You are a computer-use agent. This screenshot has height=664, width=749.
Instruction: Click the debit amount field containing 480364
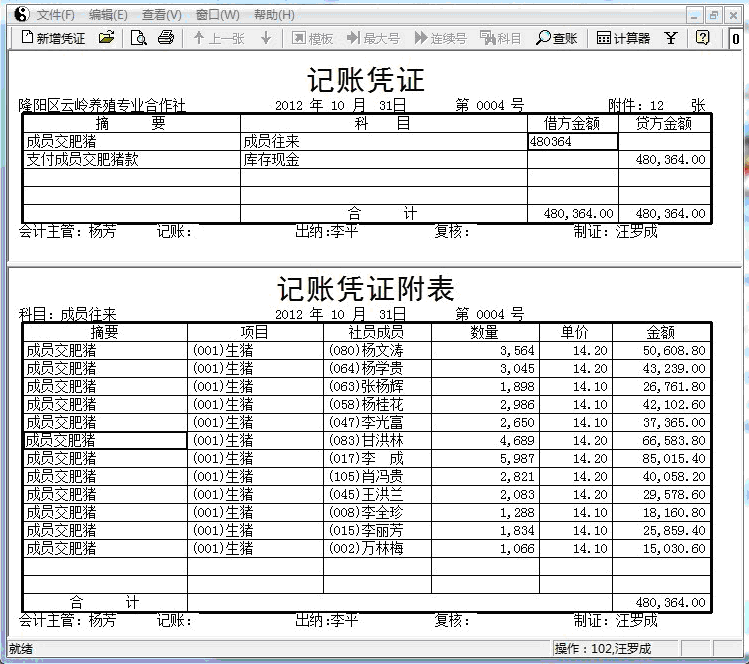coord(572,142)
